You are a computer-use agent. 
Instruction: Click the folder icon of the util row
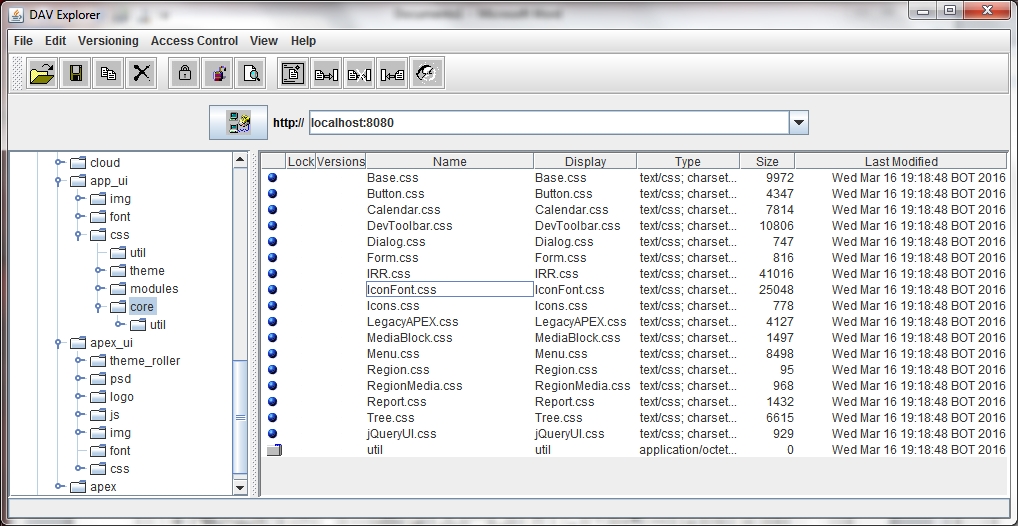[x=274, y=449]
